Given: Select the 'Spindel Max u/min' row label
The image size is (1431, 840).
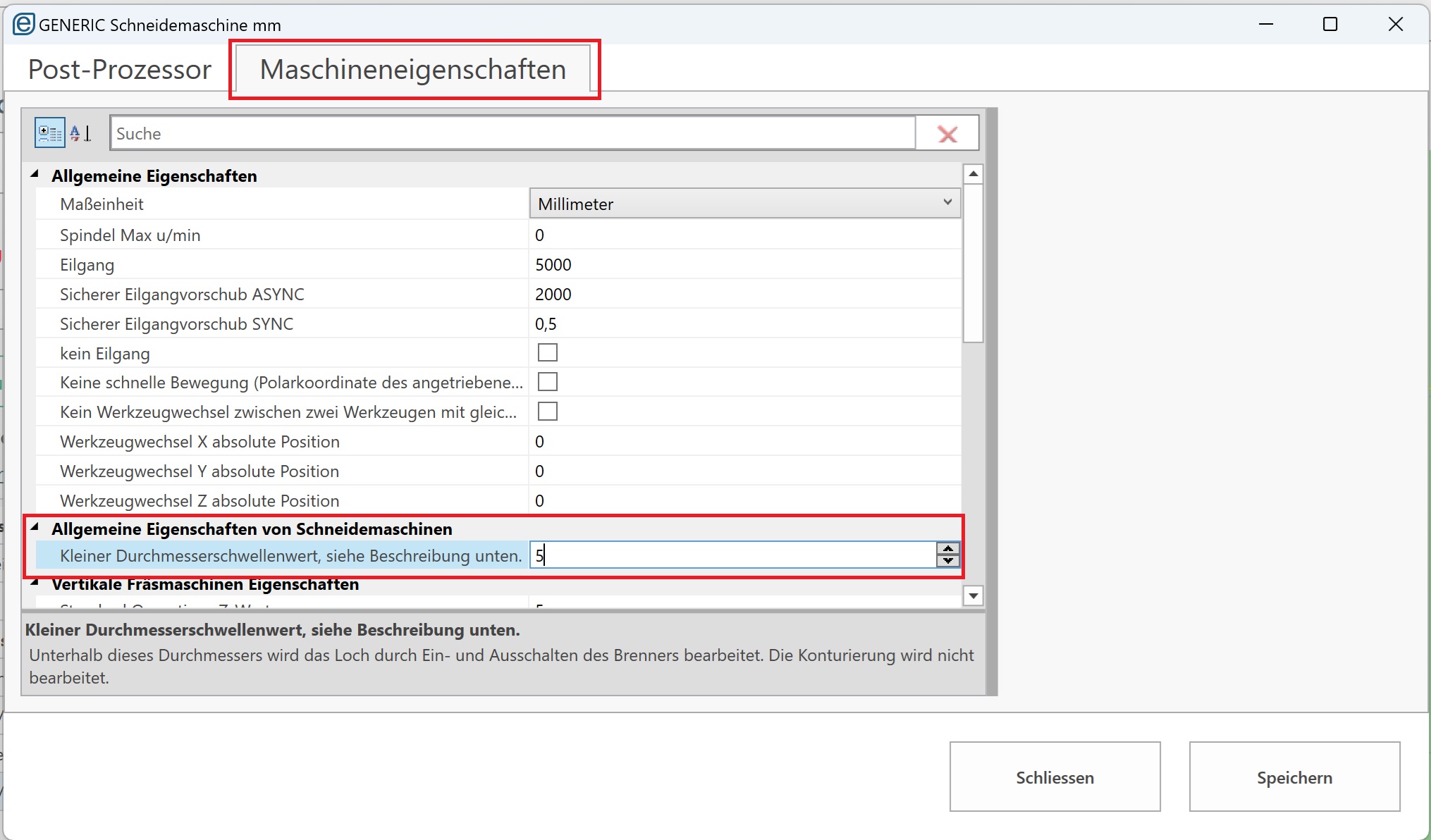Looking at the screenshot, I should click(x=130, y=235).
